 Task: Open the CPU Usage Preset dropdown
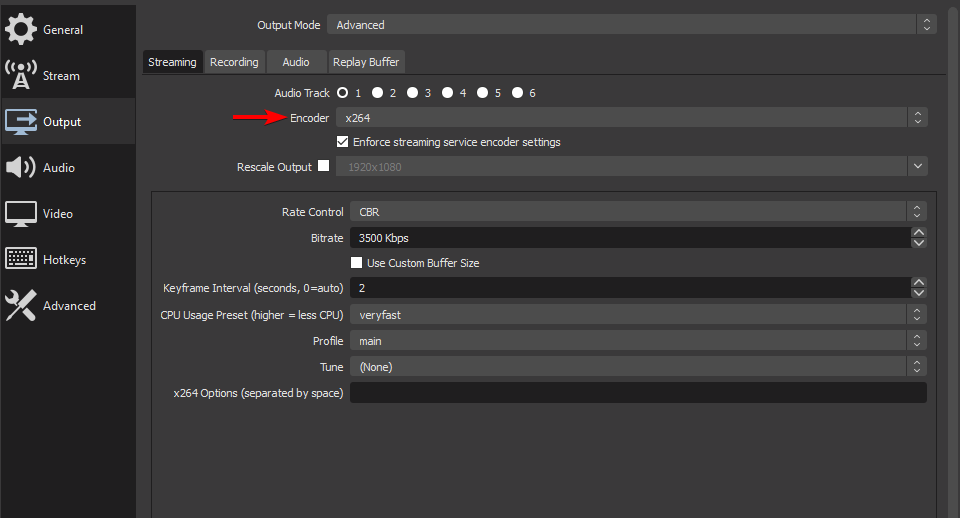[x=638, y=315]
